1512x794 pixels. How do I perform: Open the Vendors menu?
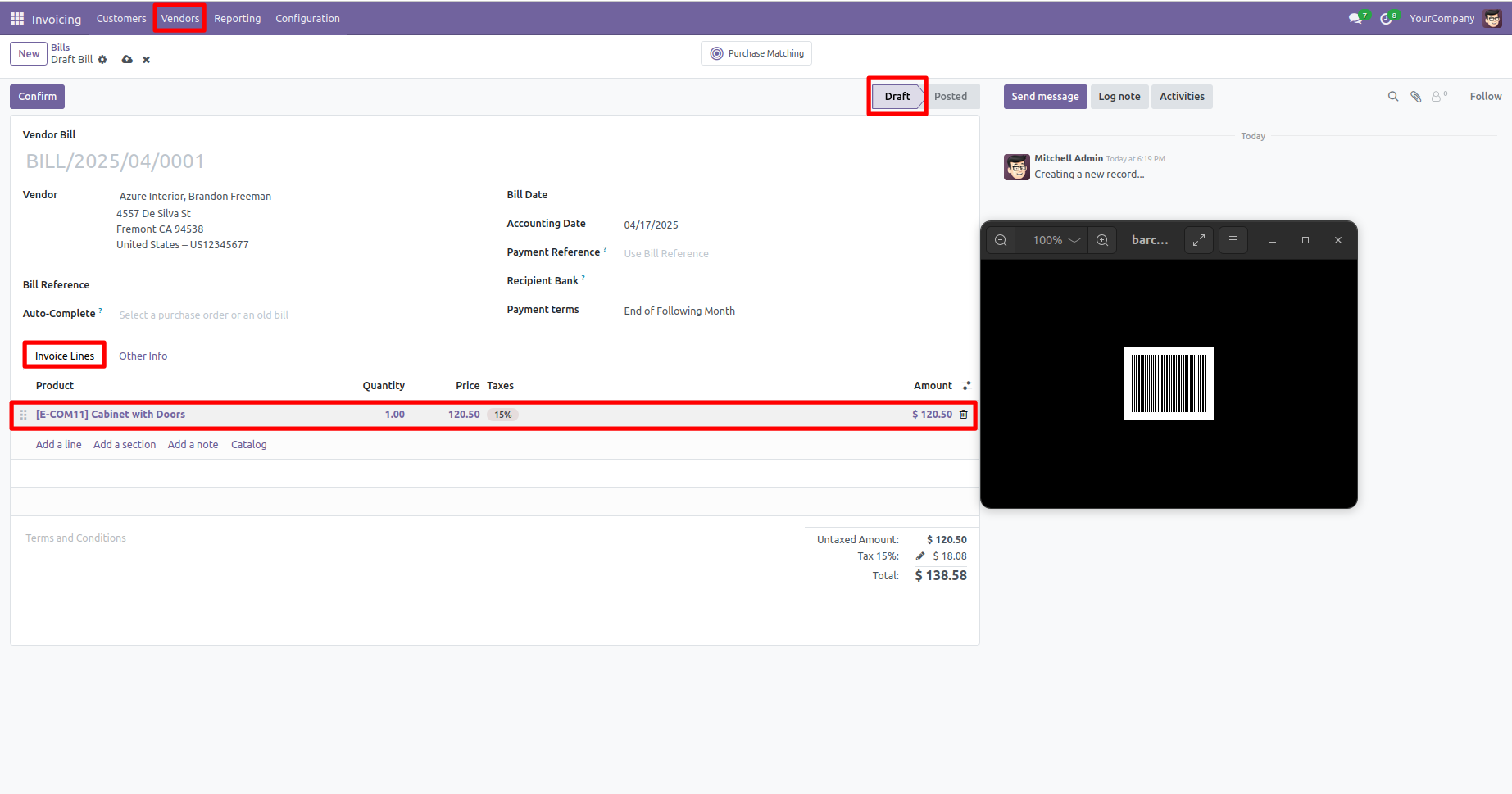point(179,18)
